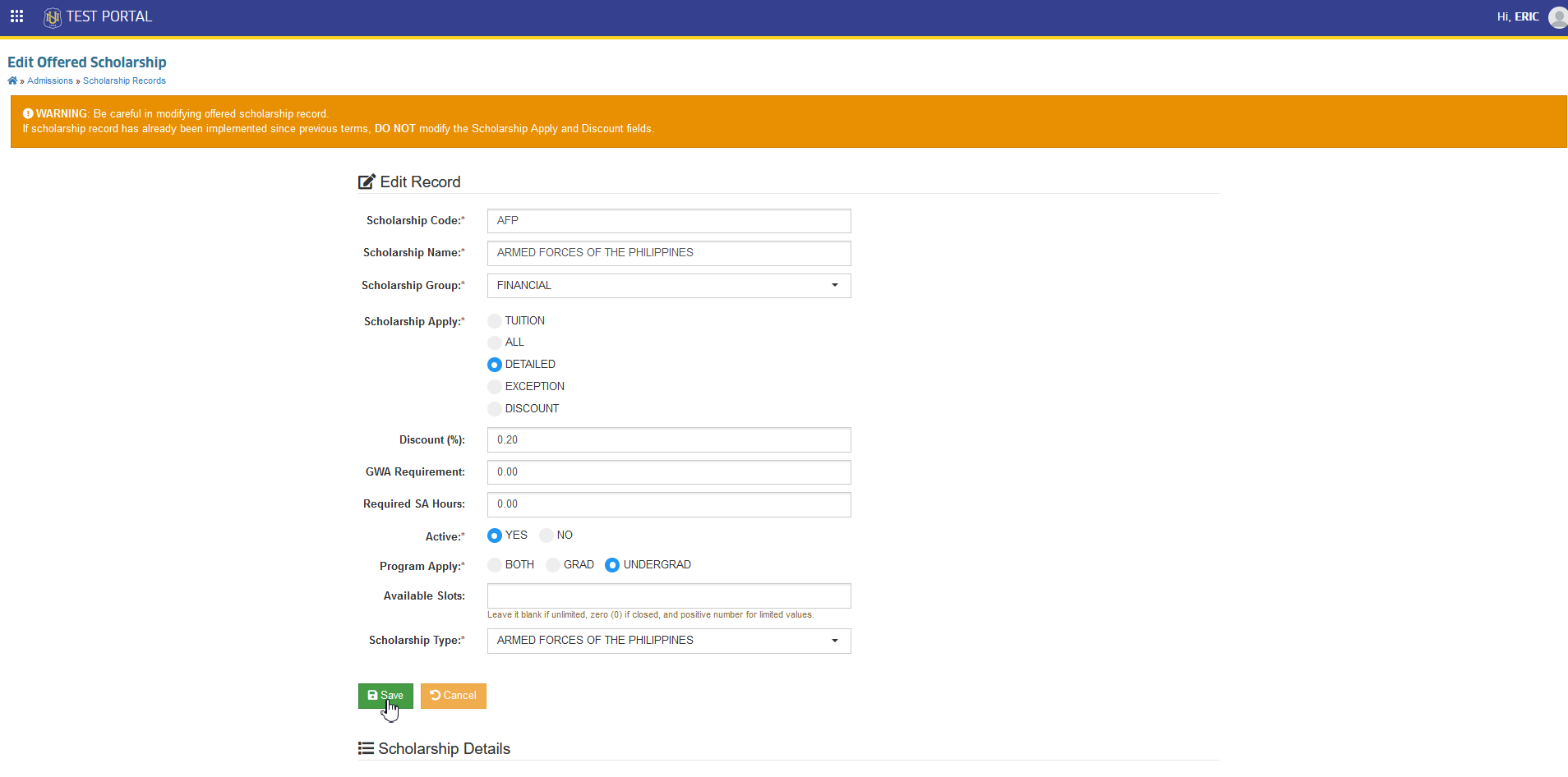Focus the Scholarship Name field
The width and height of the screenshot is (1568, 777).
pos(669,253)
